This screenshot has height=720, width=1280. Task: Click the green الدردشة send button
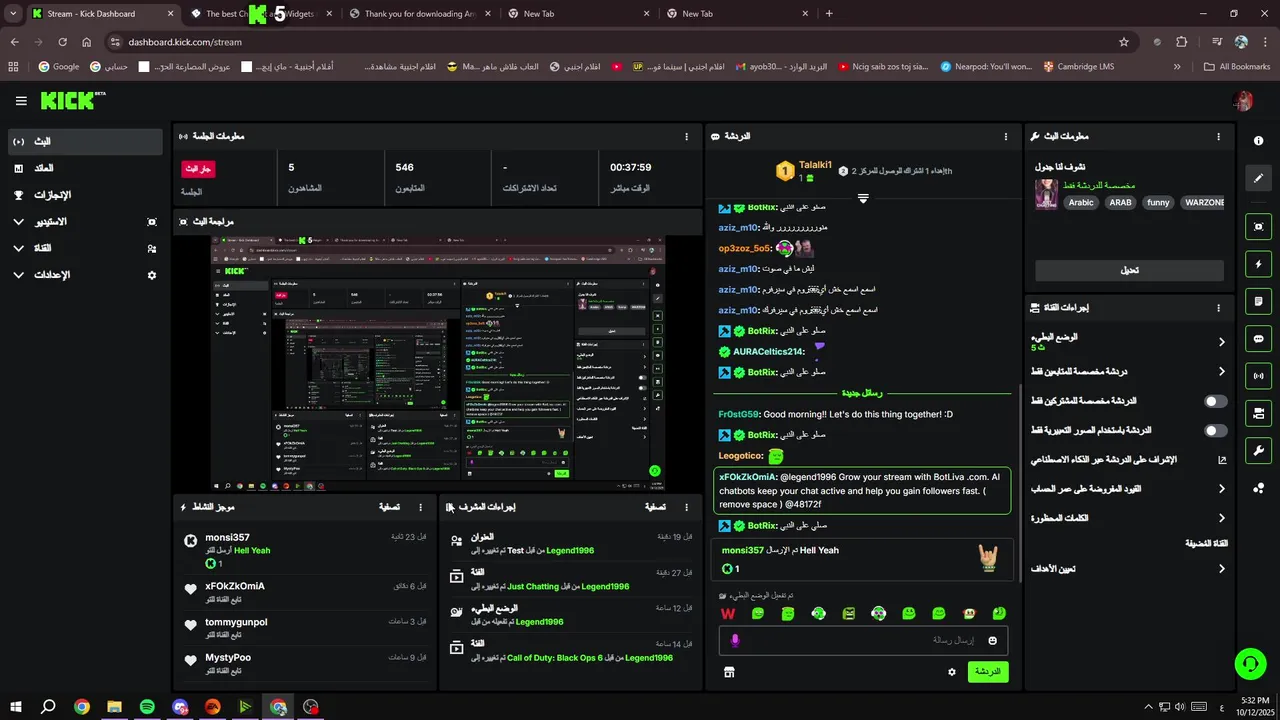tap(988, 672)
